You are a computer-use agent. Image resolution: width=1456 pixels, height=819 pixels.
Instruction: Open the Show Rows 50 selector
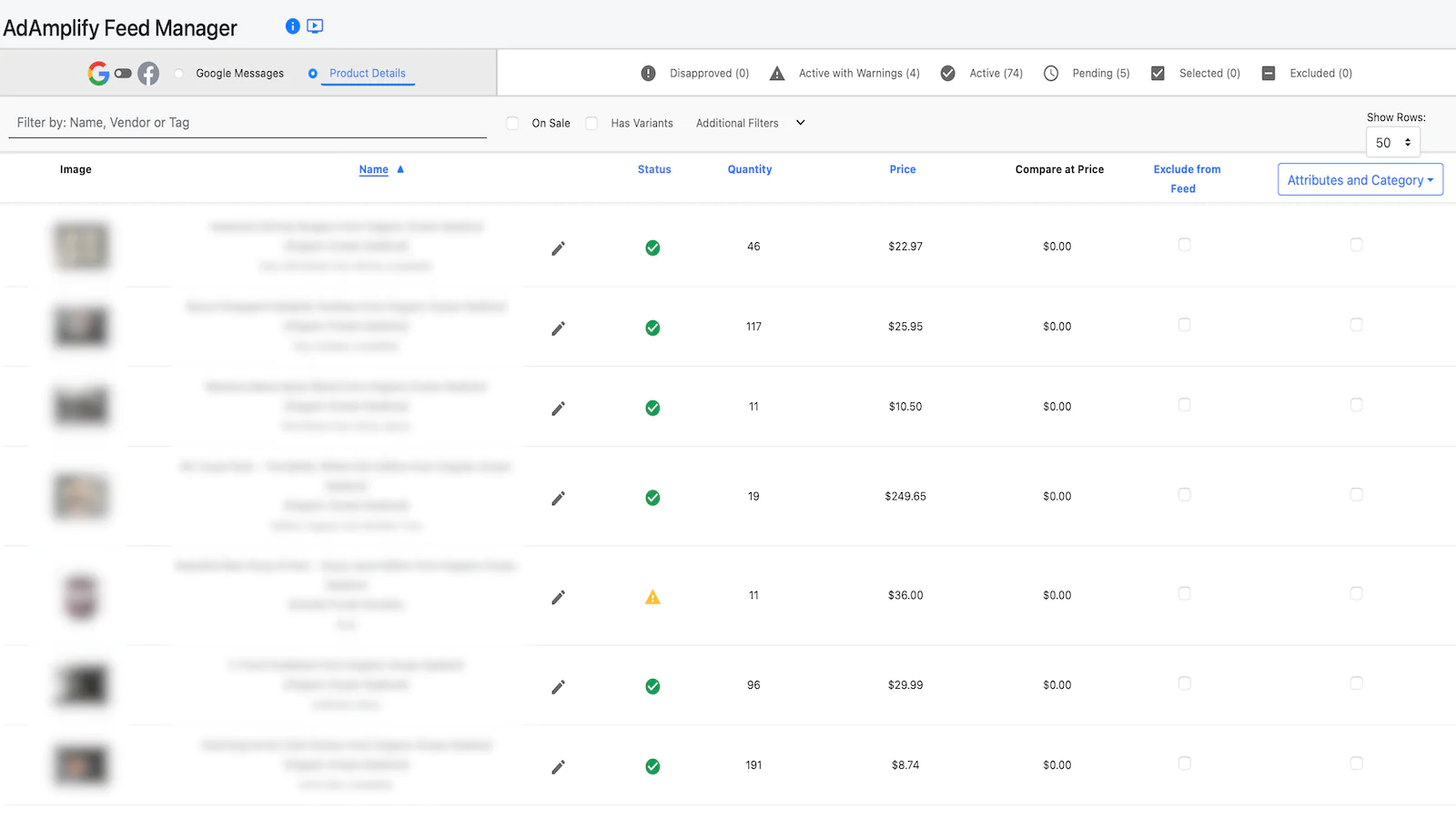coord(1392,143)
